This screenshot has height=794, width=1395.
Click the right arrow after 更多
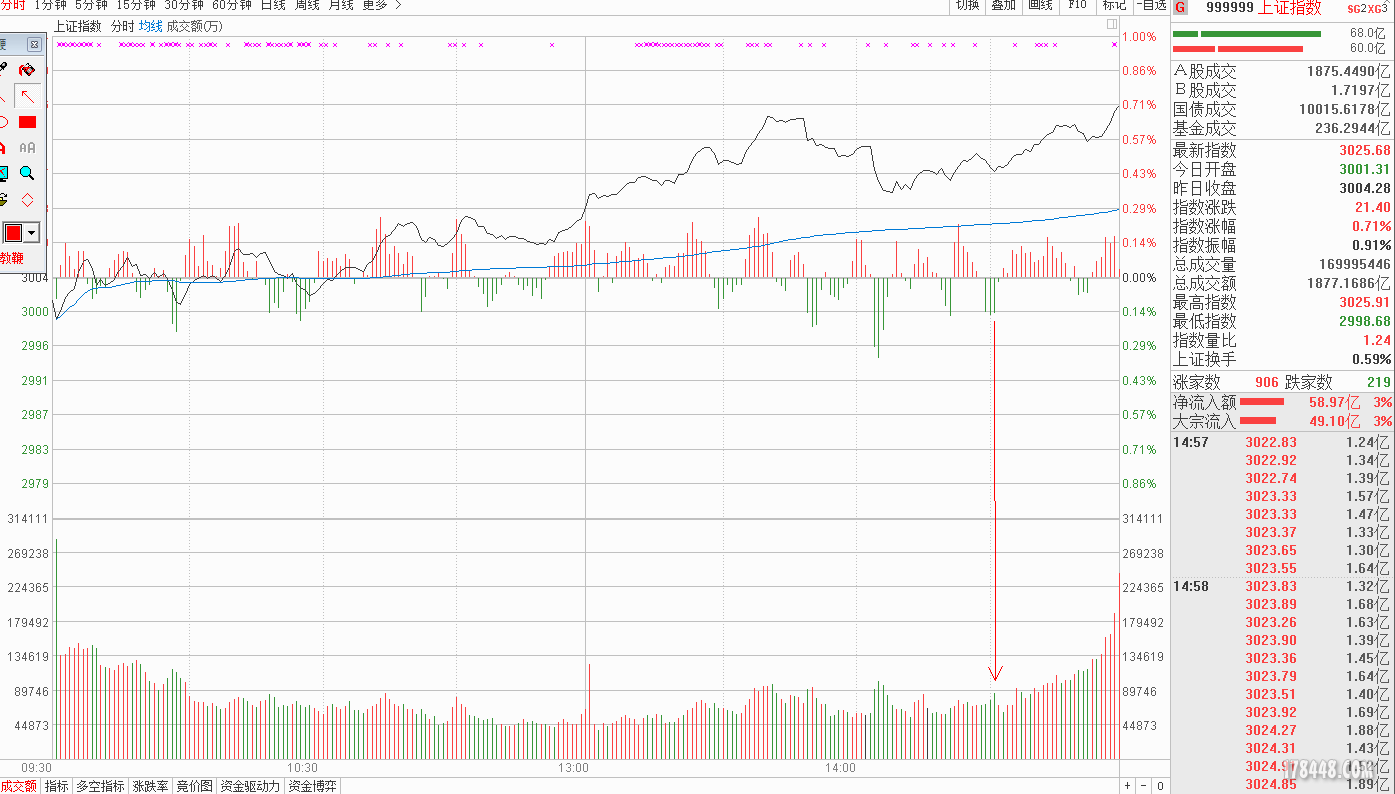point(398,5)
